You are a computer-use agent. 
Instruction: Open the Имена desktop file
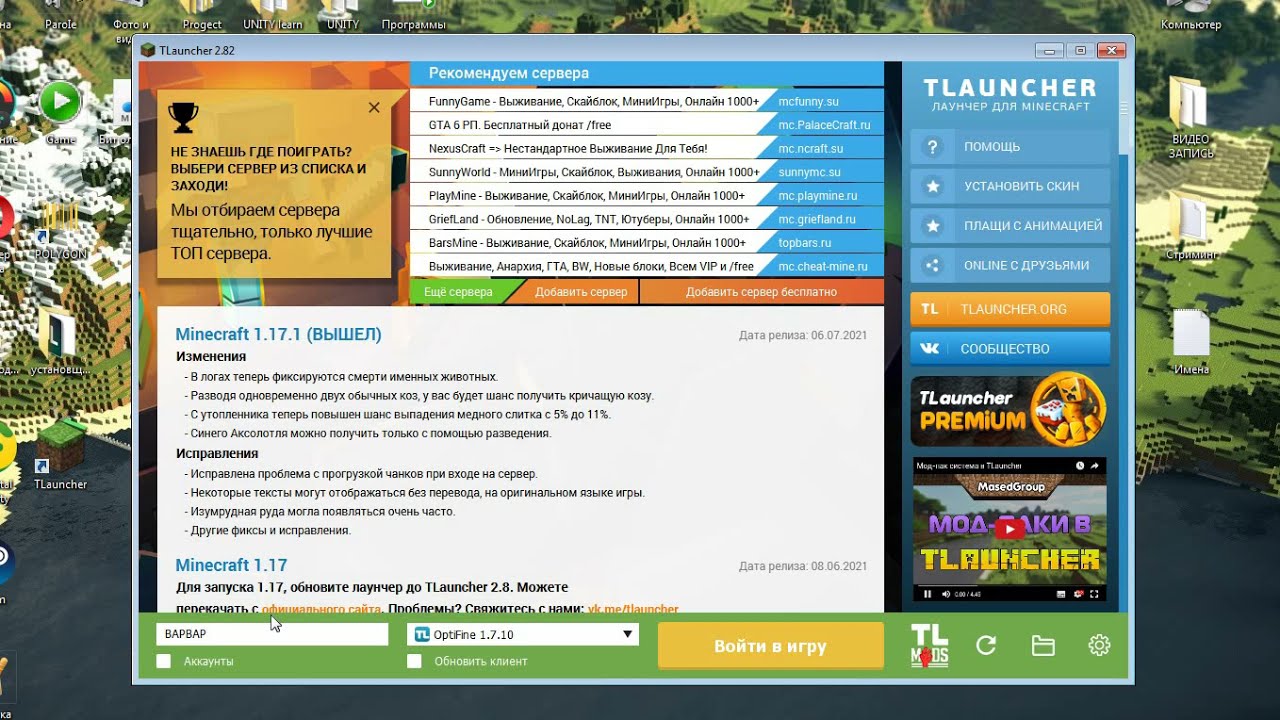(1191, 341)
